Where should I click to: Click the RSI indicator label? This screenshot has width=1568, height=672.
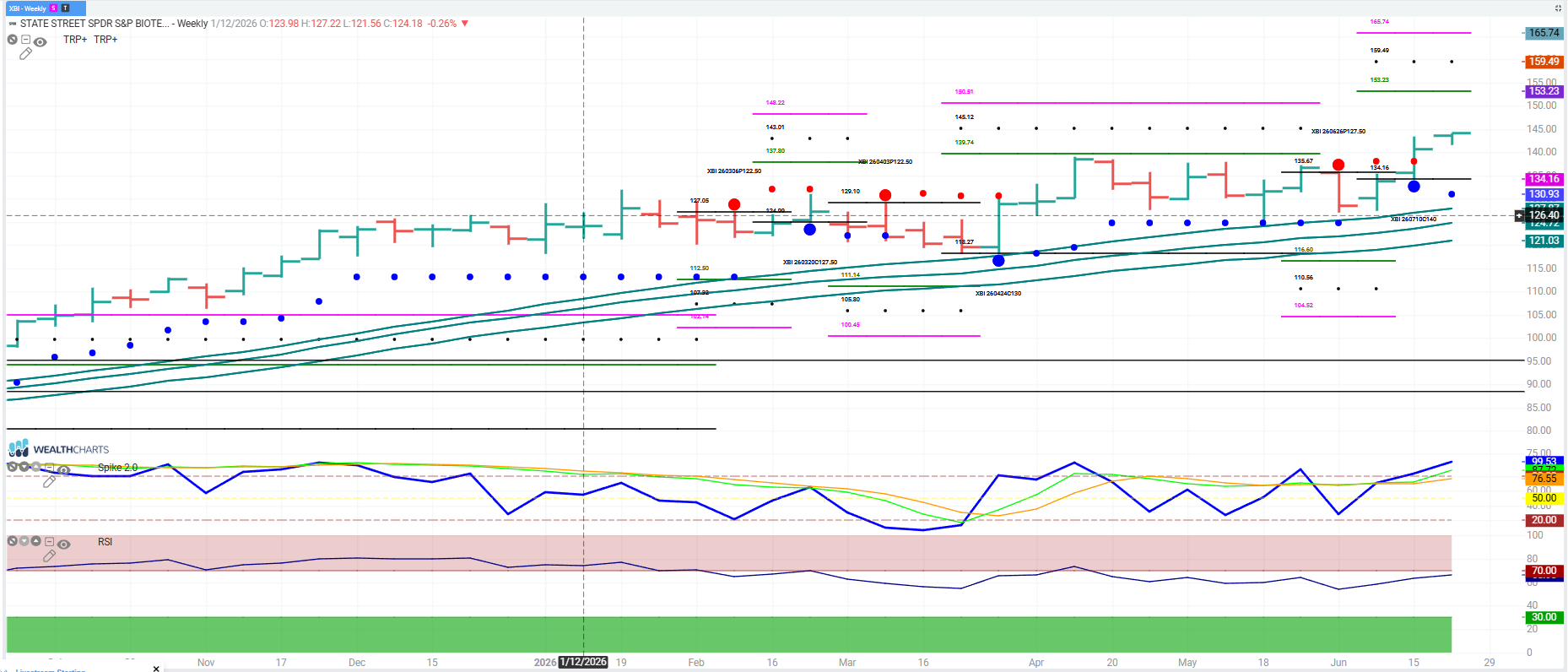pos(105,542)
